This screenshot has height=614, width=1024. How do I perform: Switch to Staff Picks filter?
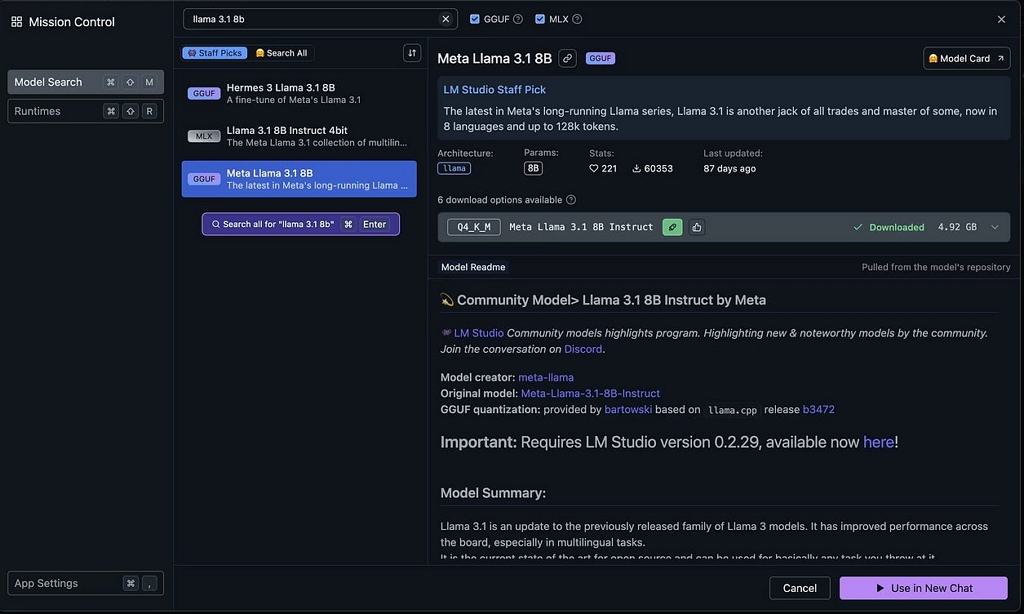pyautogui.click(x=215, y=53)
